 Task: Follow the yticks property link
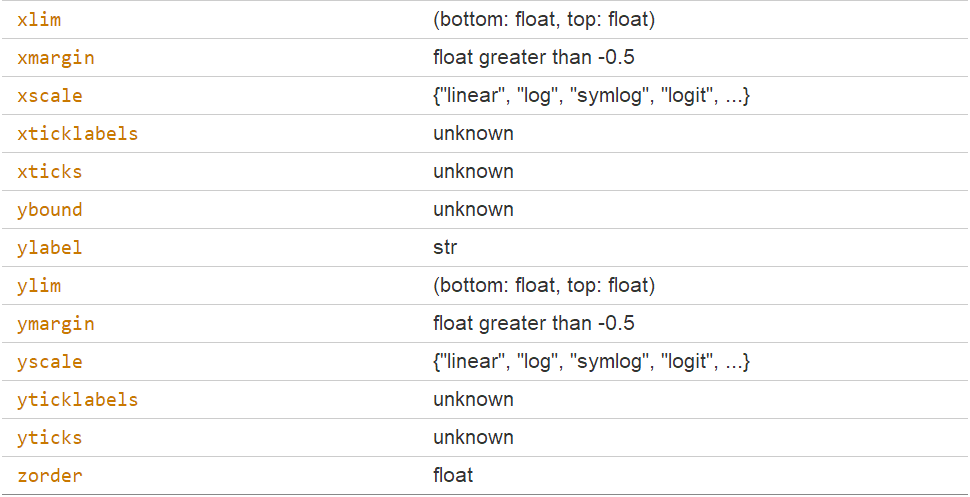click(x=50, y=438)
